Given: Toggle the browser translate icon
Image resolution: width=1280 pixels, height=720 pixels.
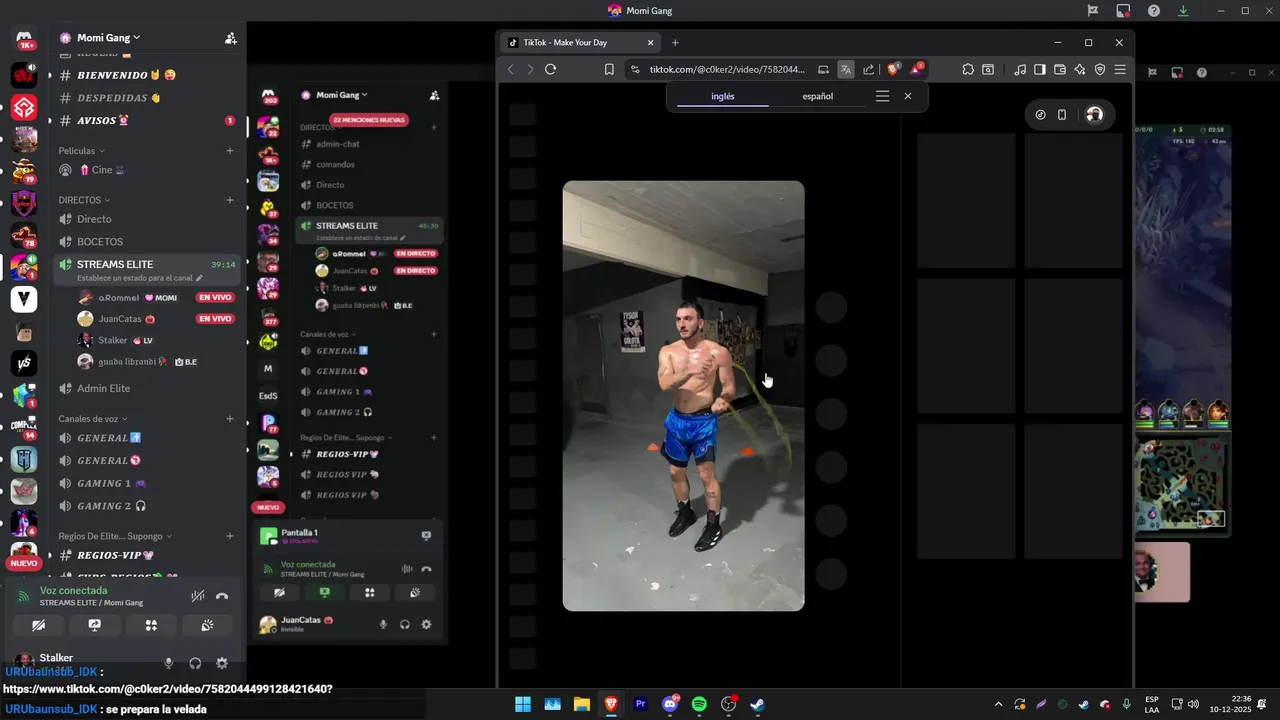Looking at the screenshot, I should 846,69.
